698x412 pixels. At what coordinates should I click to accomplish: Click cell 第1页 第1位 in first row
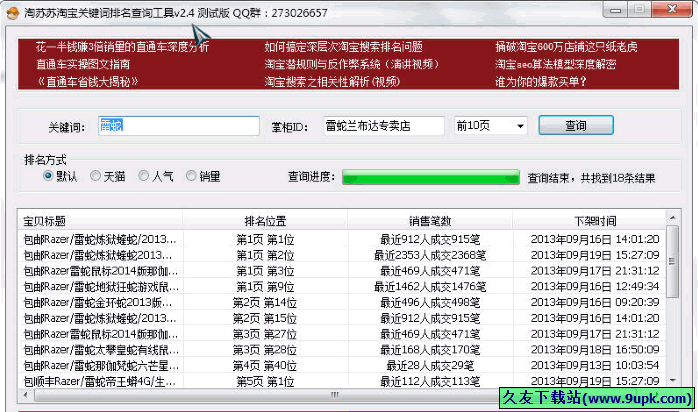pos(265,239)
